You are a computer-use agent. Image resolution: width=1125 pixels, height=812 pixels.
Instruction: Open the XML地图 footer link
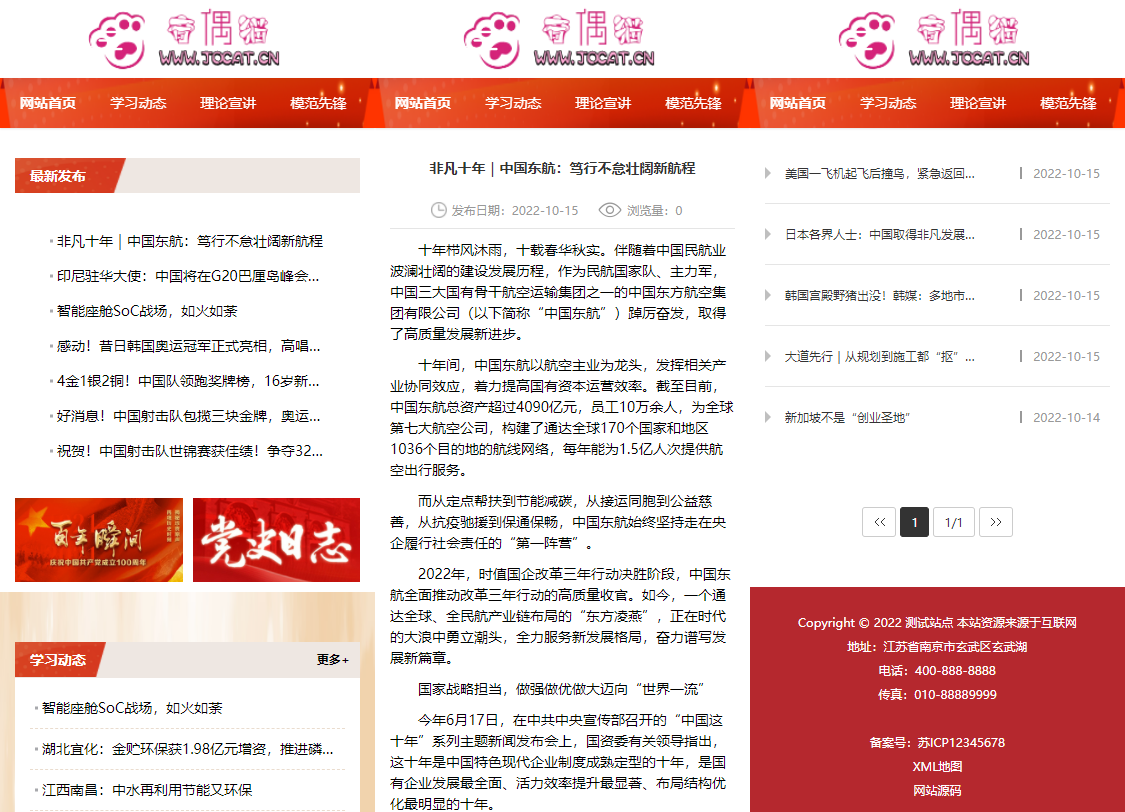tap(937, 767)
